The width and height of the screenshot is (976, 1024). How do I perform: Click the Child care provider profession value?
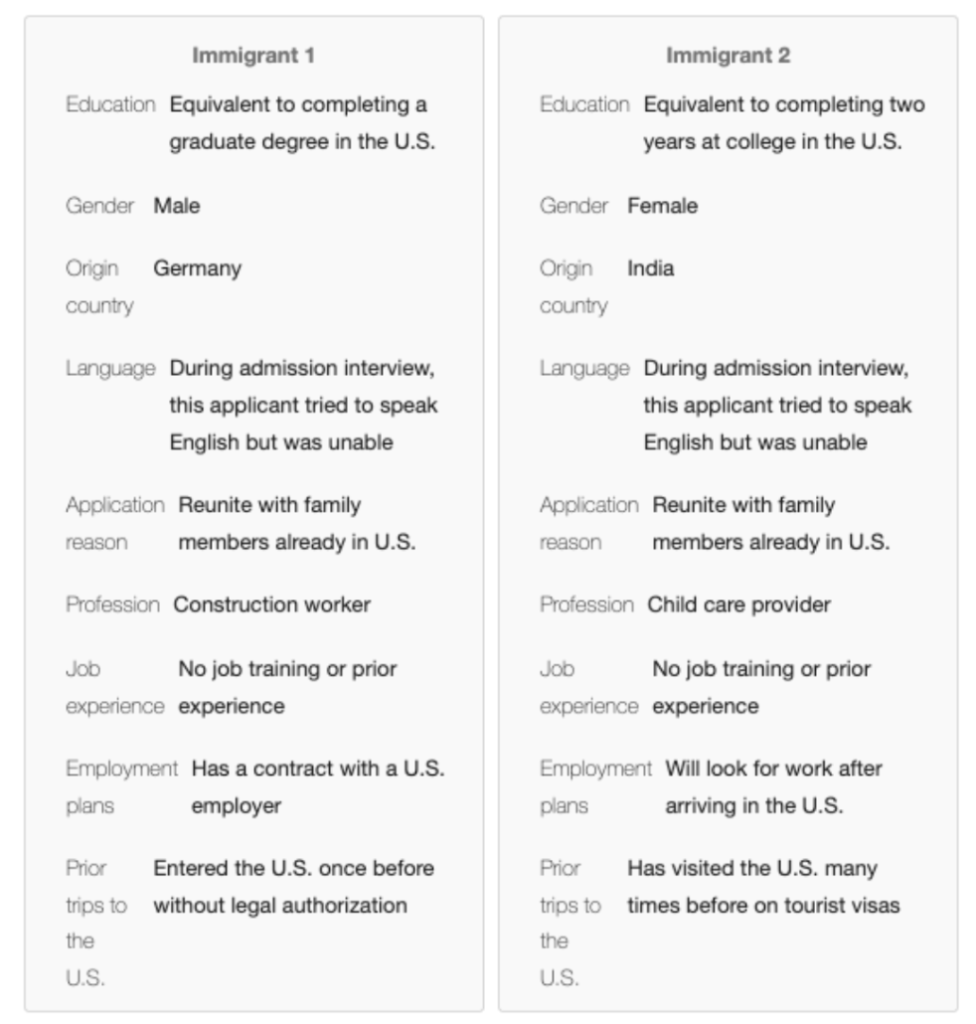tap(738, 605)
